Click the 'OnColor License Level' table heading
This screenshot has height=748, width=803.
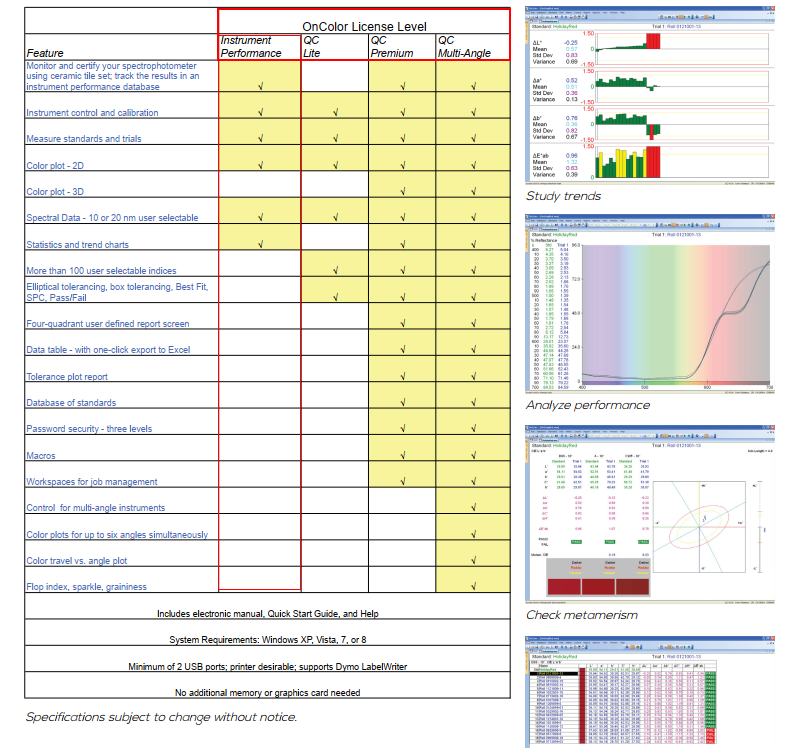(x=364, y=27)
